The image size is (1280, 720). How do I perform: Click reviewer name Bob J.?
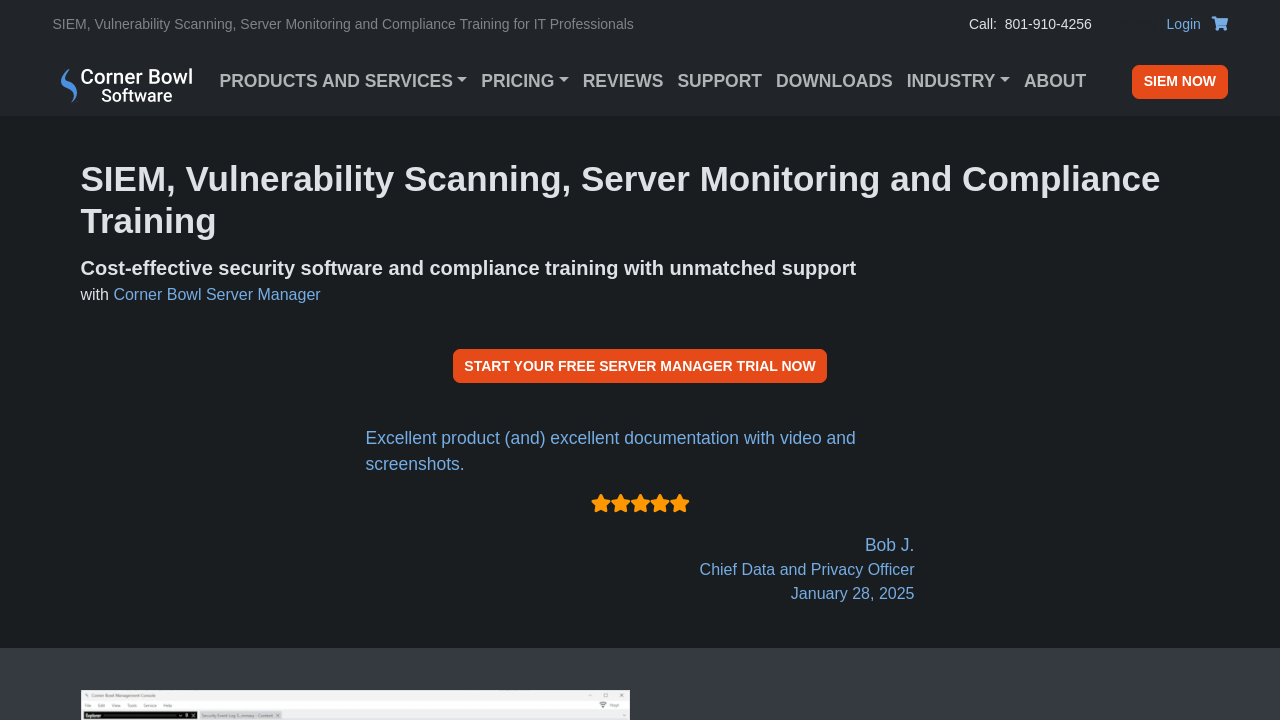point(889,545)
